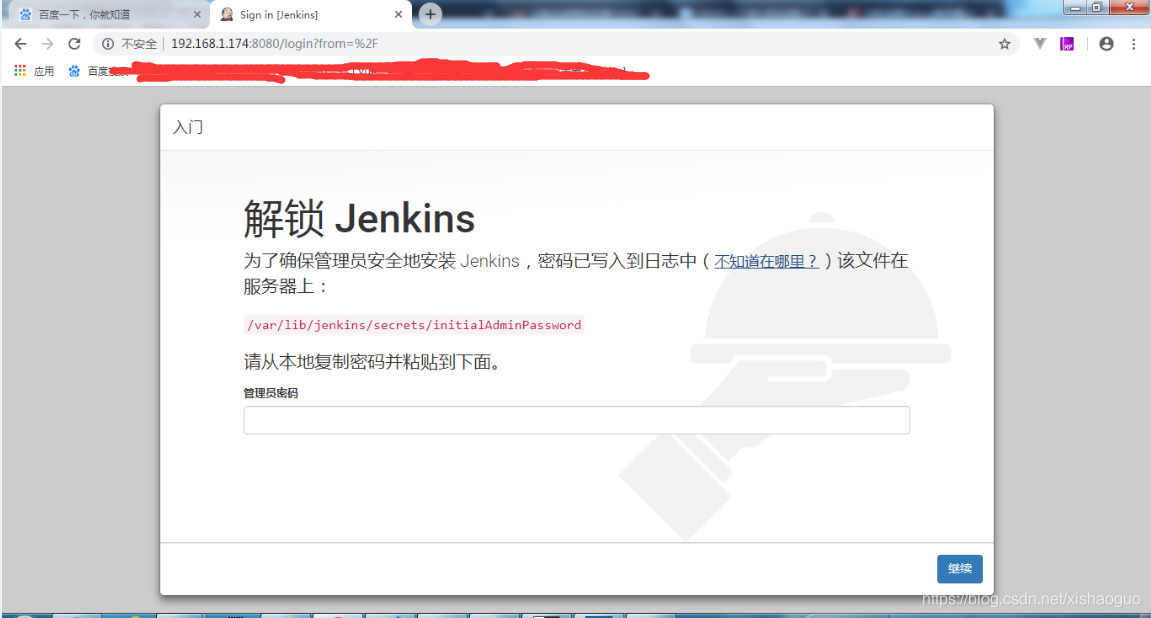This screenshot has height=618, width=1151.
Task: Reload the Jenkins login page
Action: click(74, 44)
